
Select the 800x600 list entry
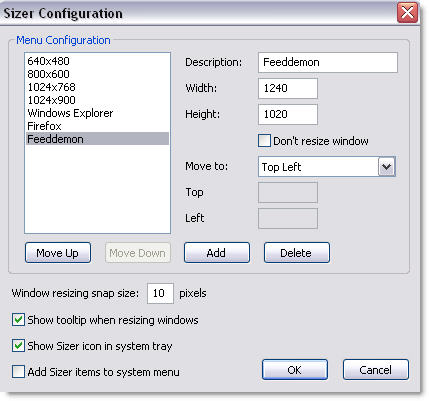(x=97, y=74)
